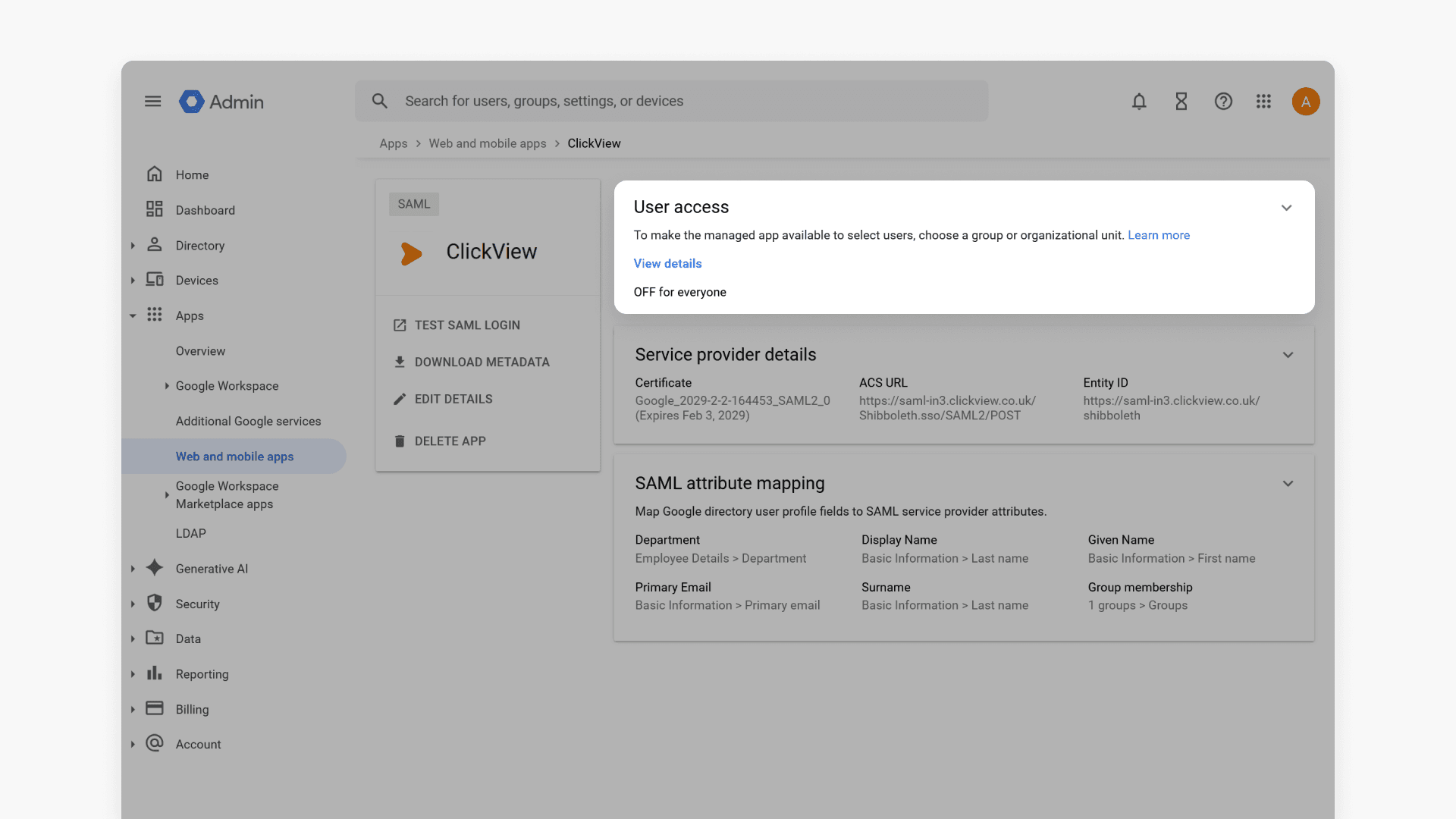This screenshot has height=819, width=1456.
Task: Open the help question mark icon
Action: 1223,102
